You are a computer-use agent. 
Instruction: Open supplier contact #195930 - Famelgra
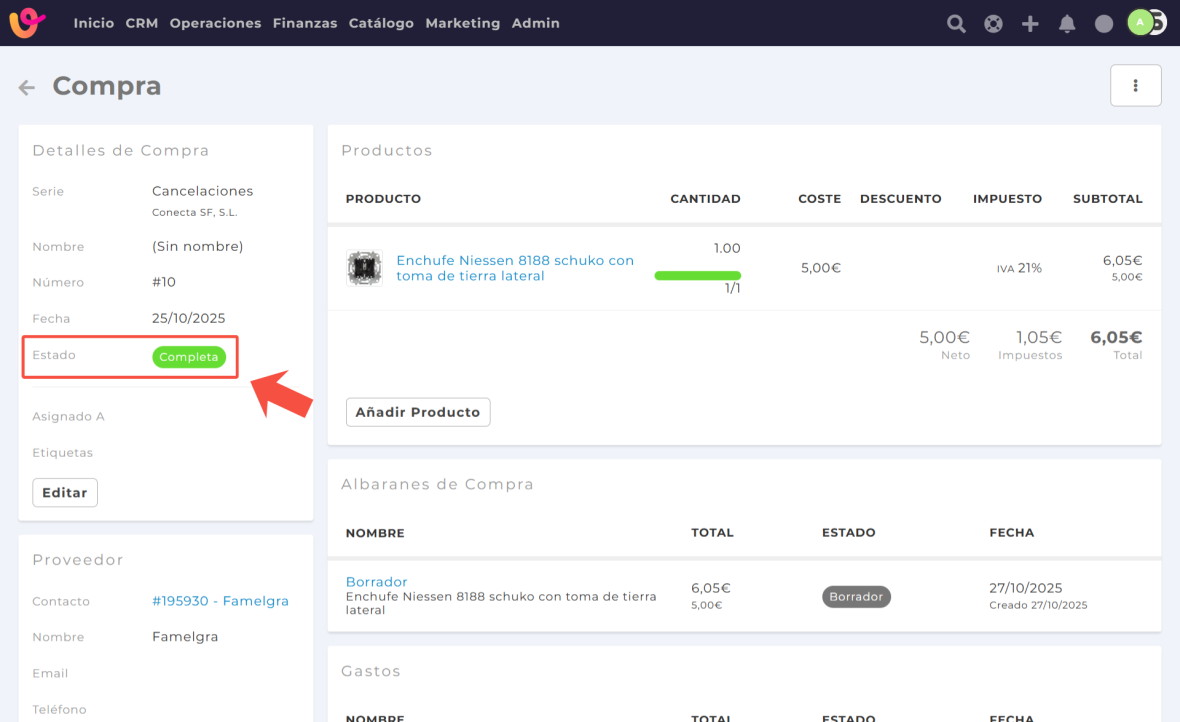click(x=220, y=601)
